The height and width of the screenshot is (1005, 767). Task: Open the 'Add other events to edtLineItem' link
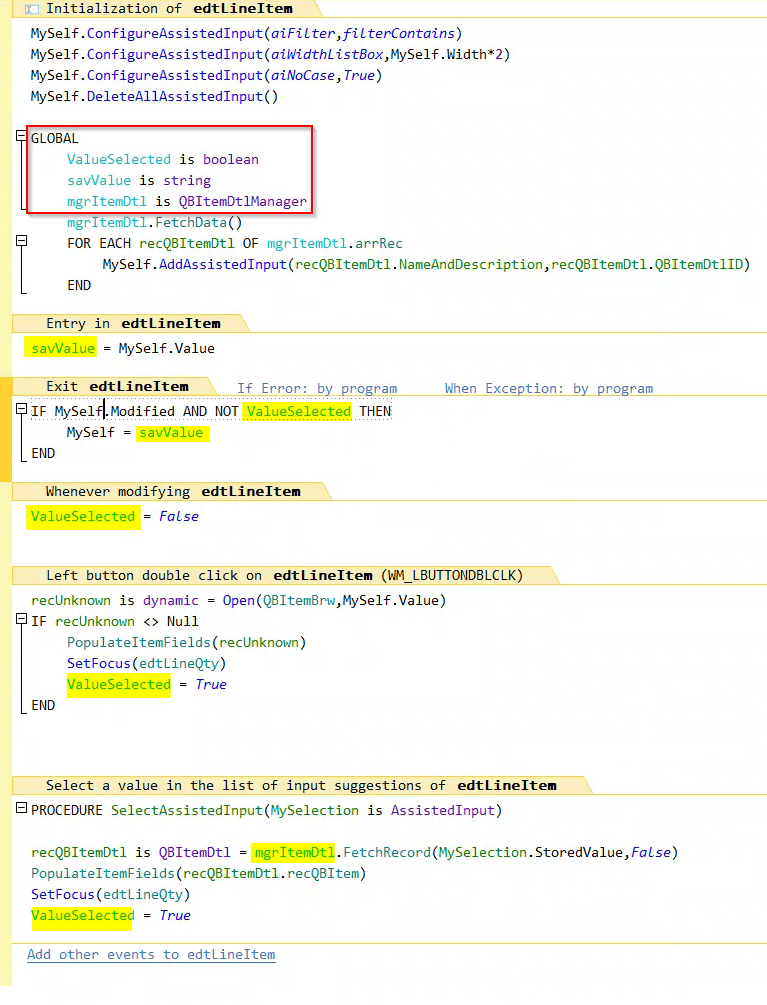pos(151,954)
